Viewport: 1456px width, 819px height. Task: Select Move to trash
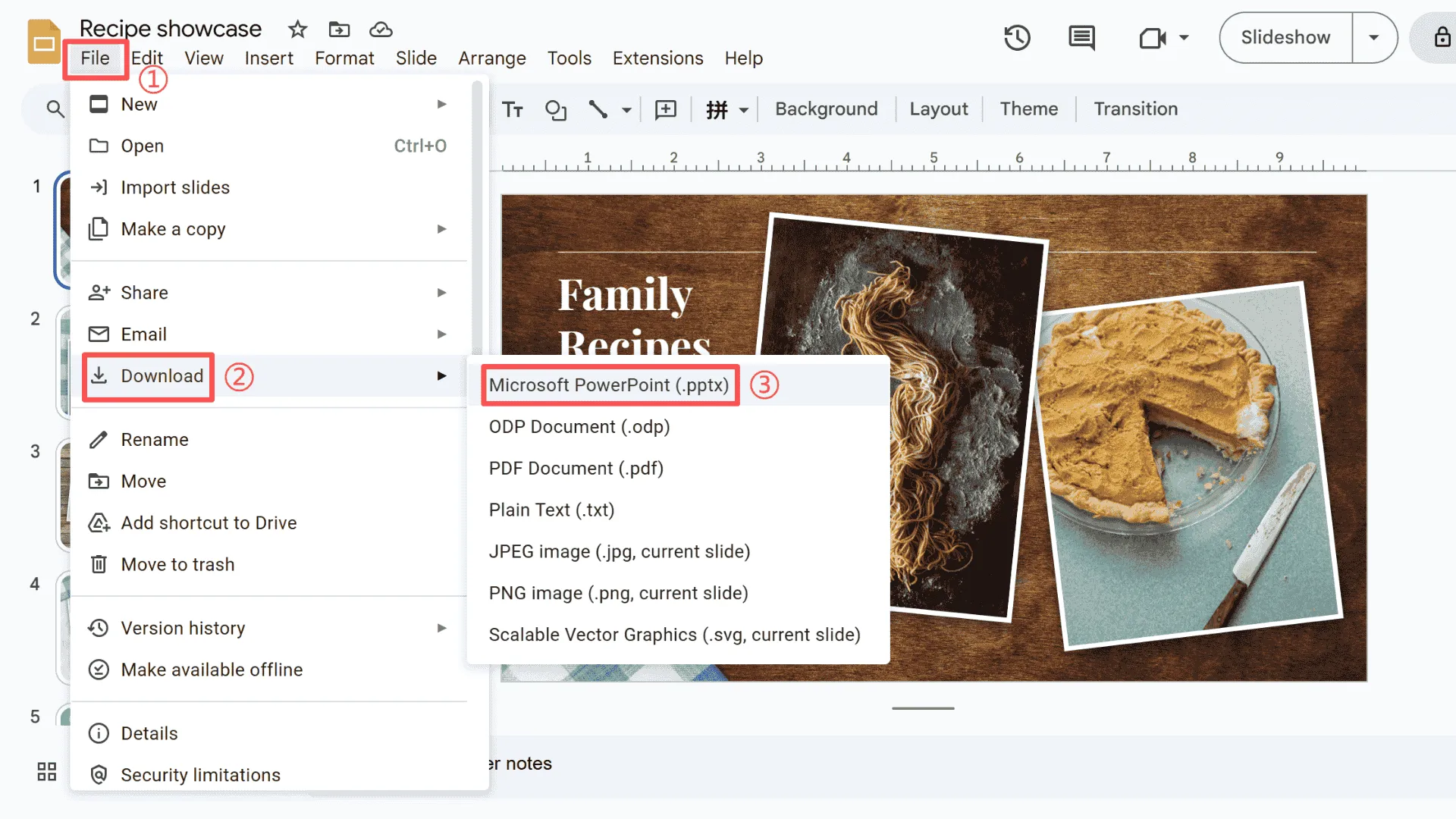(269, 565)
